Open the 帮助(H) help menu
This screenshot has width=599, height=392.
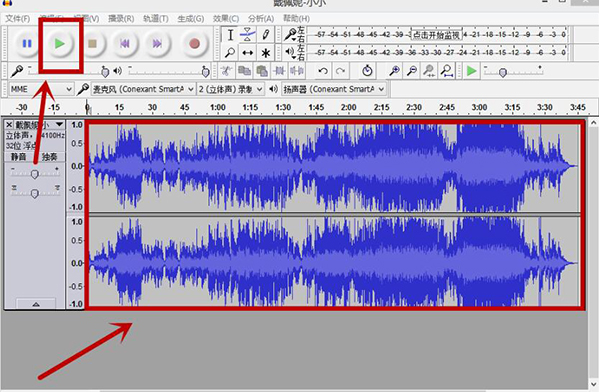296,18
